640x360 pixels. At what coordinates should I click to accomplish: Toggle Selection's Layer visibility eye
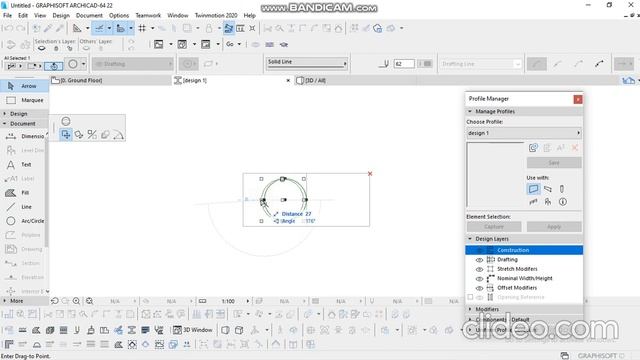41,49
